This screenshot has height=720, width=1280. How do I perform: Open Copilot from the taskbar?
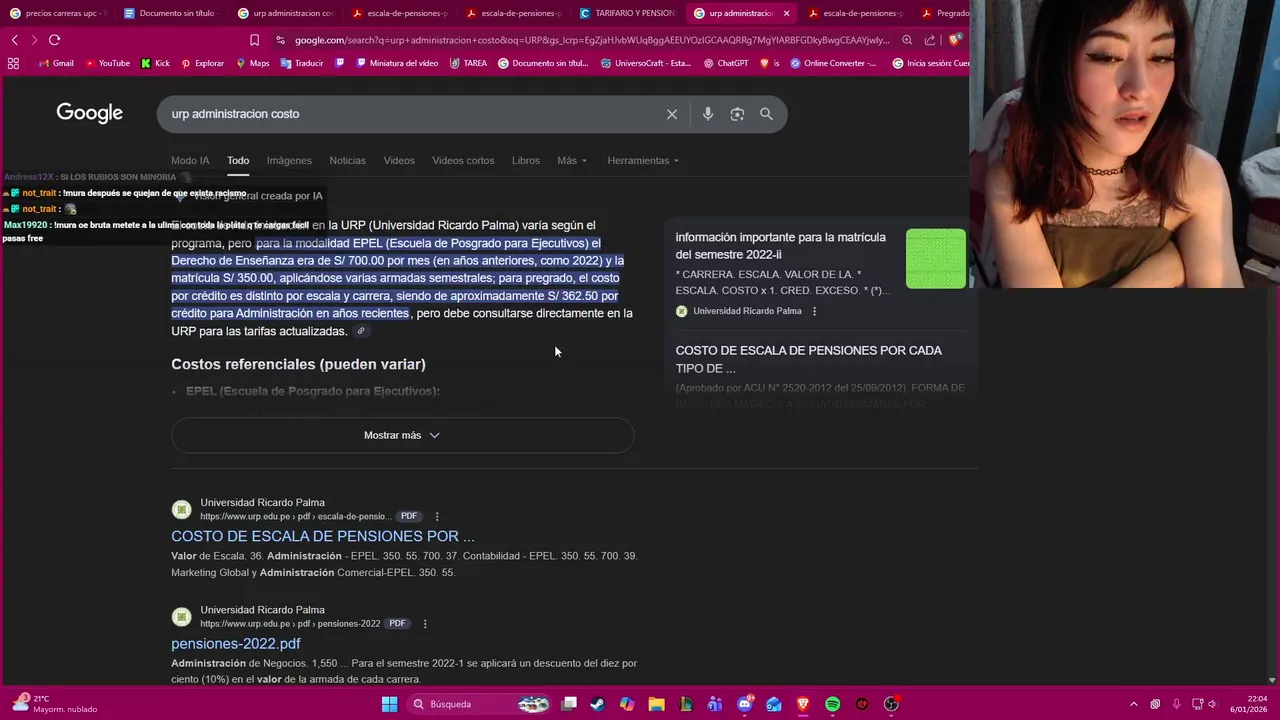(x=627, y=704)
